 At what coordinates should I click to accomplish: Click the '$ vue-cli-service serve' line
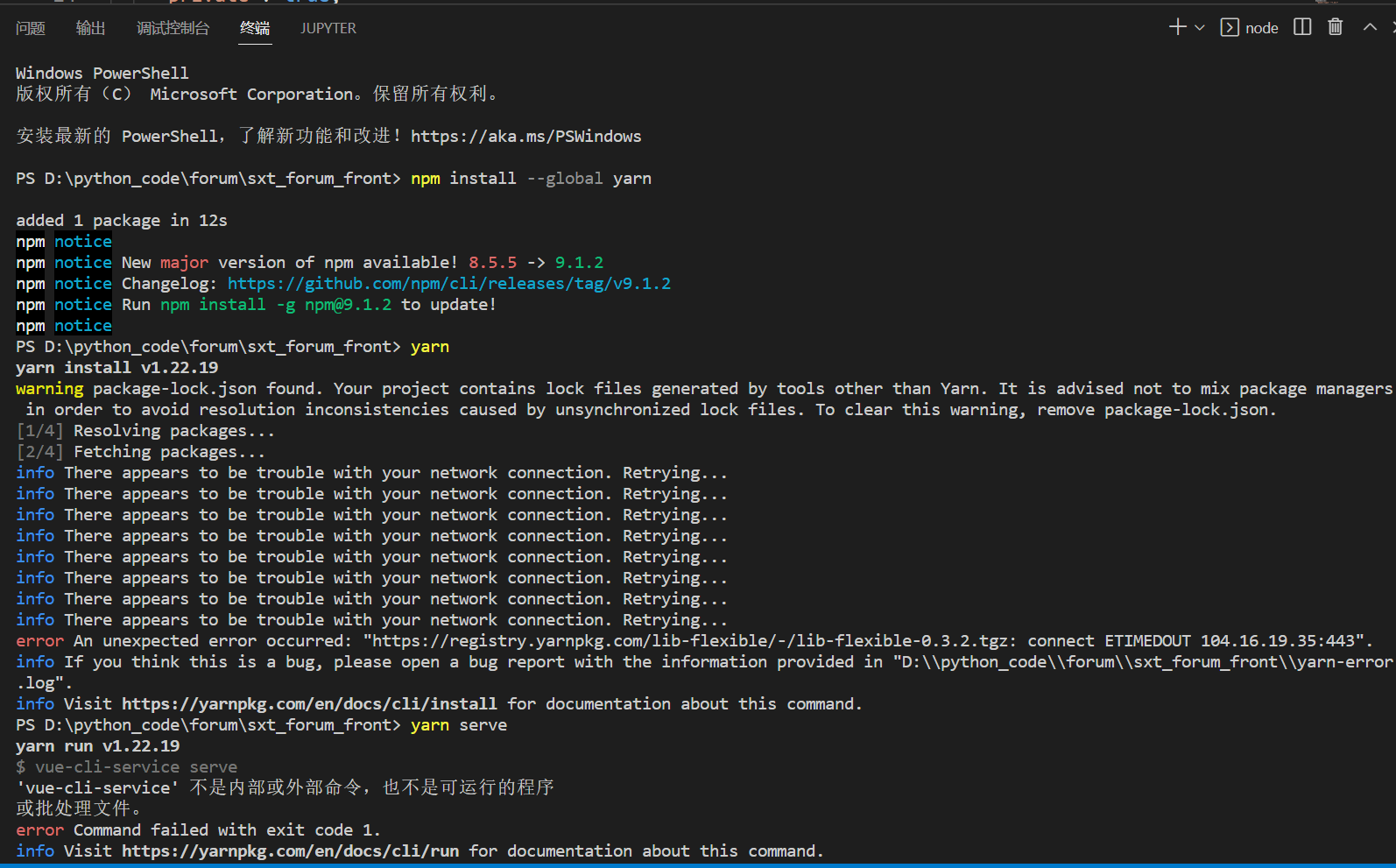coord(127,766)
